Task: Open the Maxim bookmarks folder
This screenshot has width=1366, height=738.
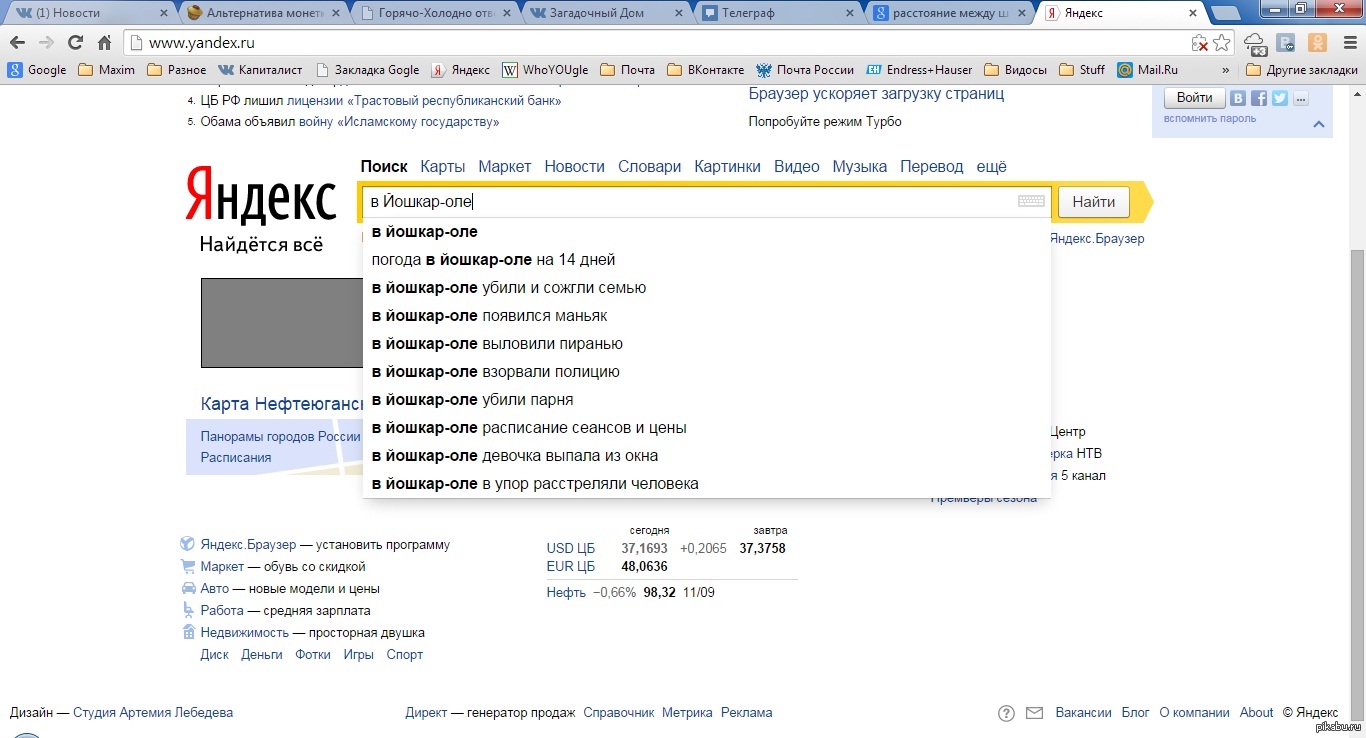Action: click(106, 70)
